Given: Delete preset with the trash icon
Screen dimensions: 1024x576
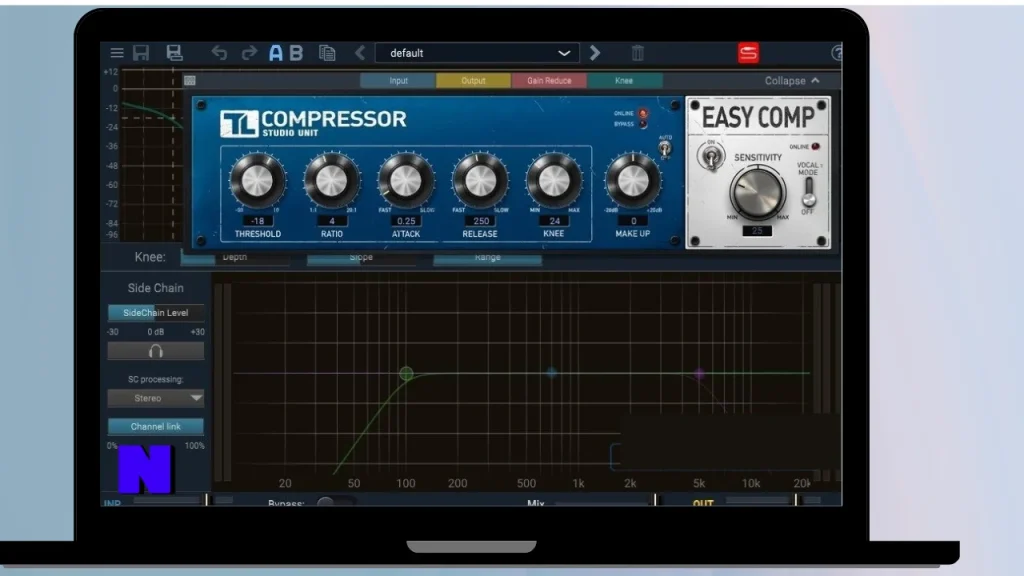Looking at the screenshot, I should (638, 53).
